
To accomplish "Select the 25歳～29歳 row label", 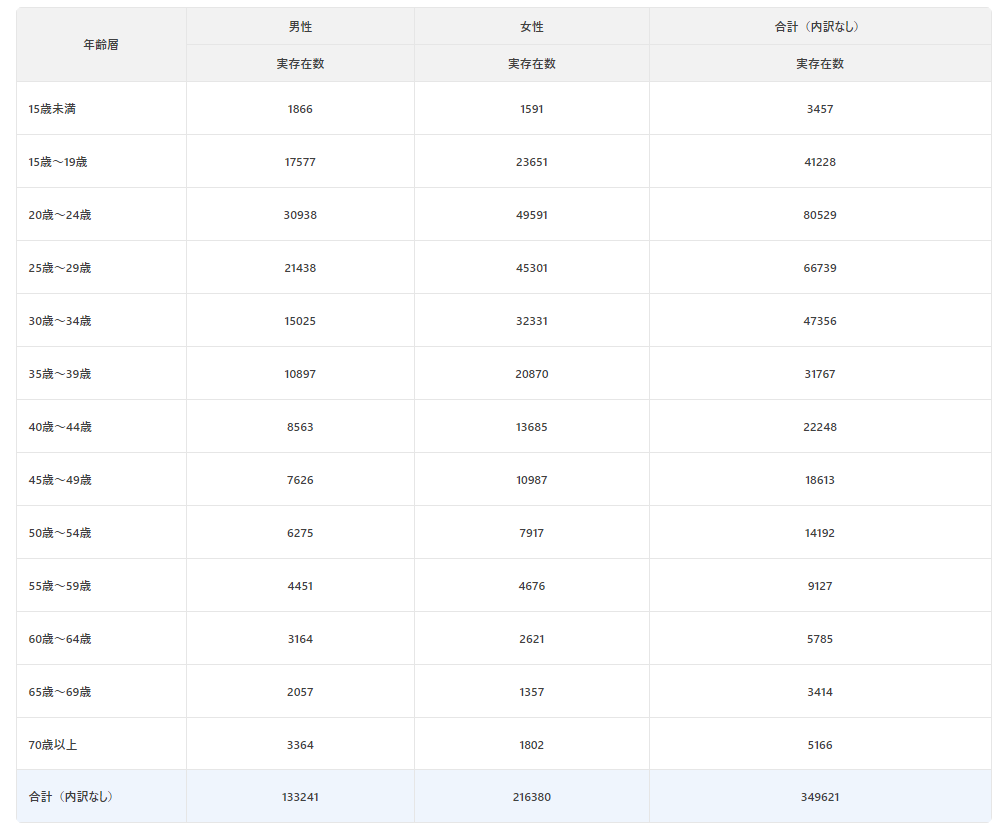I will (60, 268).
